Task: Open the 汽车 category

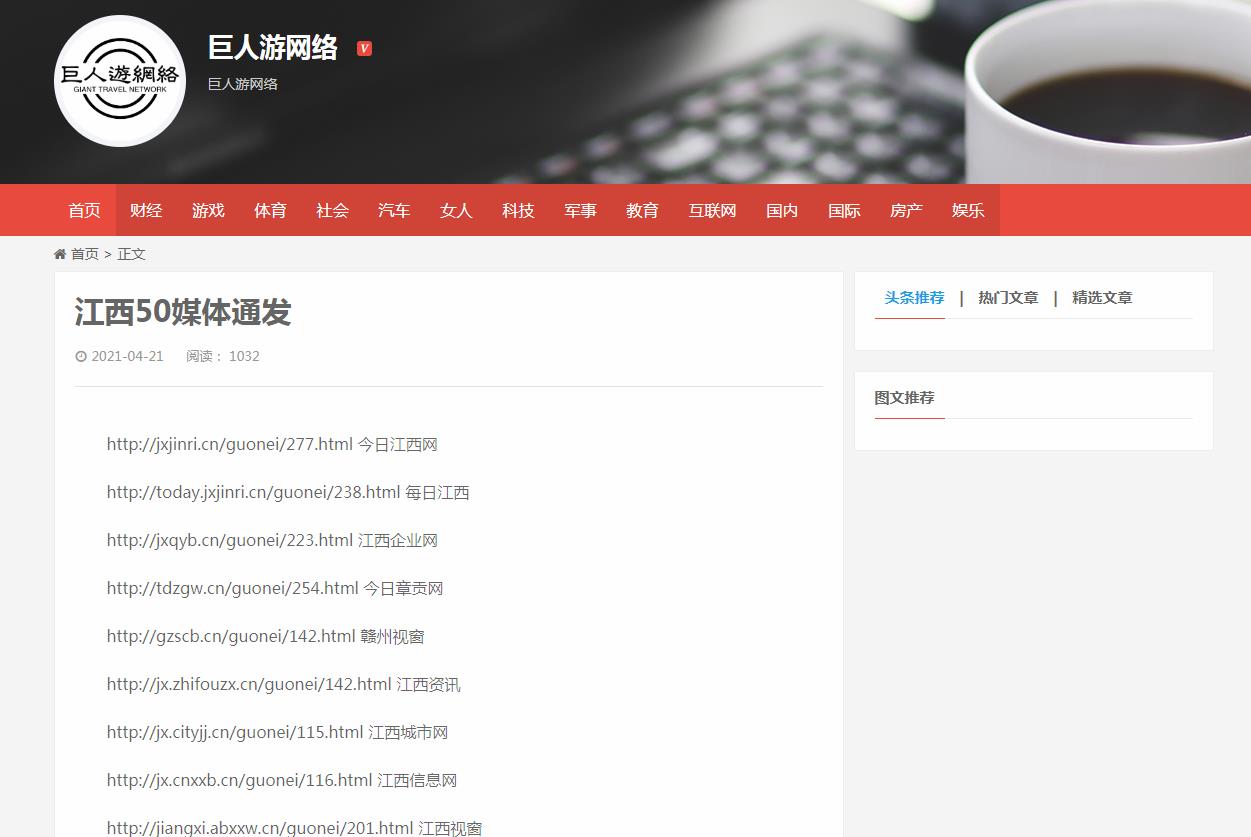Action: click(394, 210)
